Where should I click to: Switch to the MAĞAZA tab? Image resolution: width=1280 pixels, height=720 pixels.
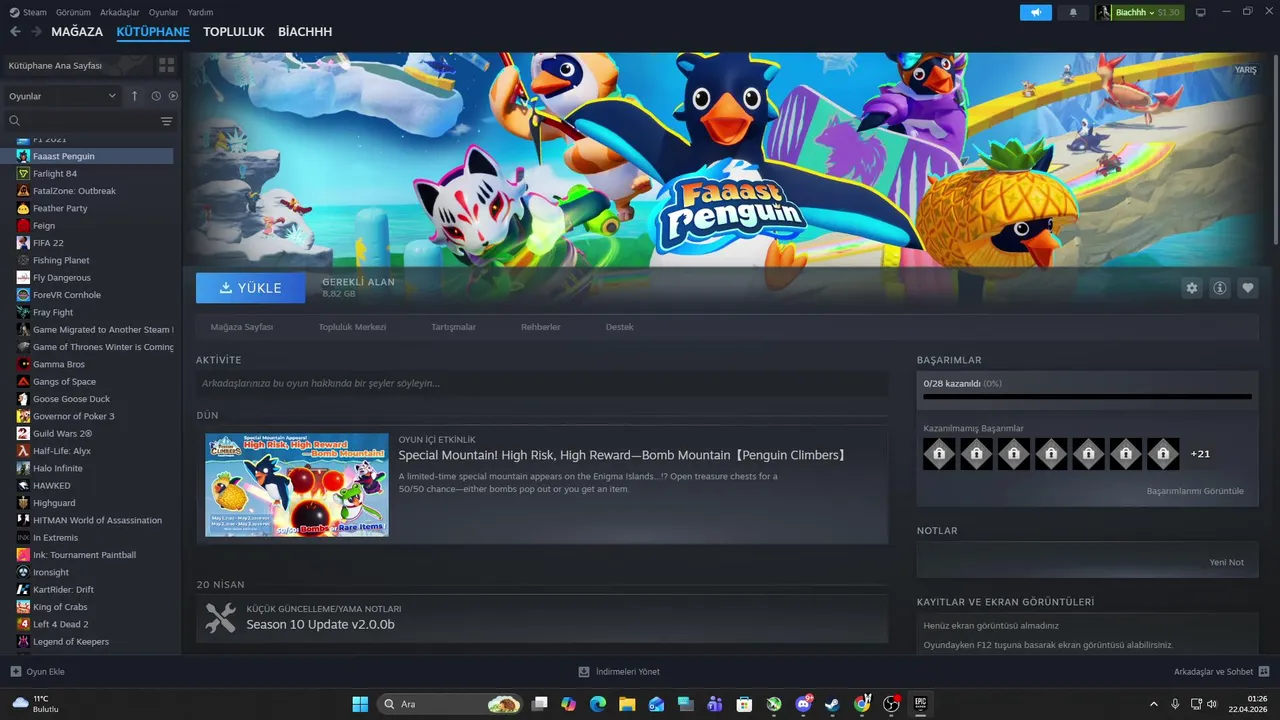(x=77, y=32)
